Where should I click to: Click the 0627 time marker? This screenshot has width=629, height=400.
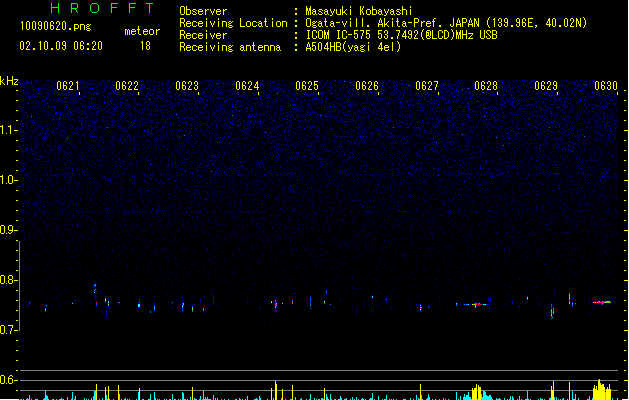(x=426, y=86)
